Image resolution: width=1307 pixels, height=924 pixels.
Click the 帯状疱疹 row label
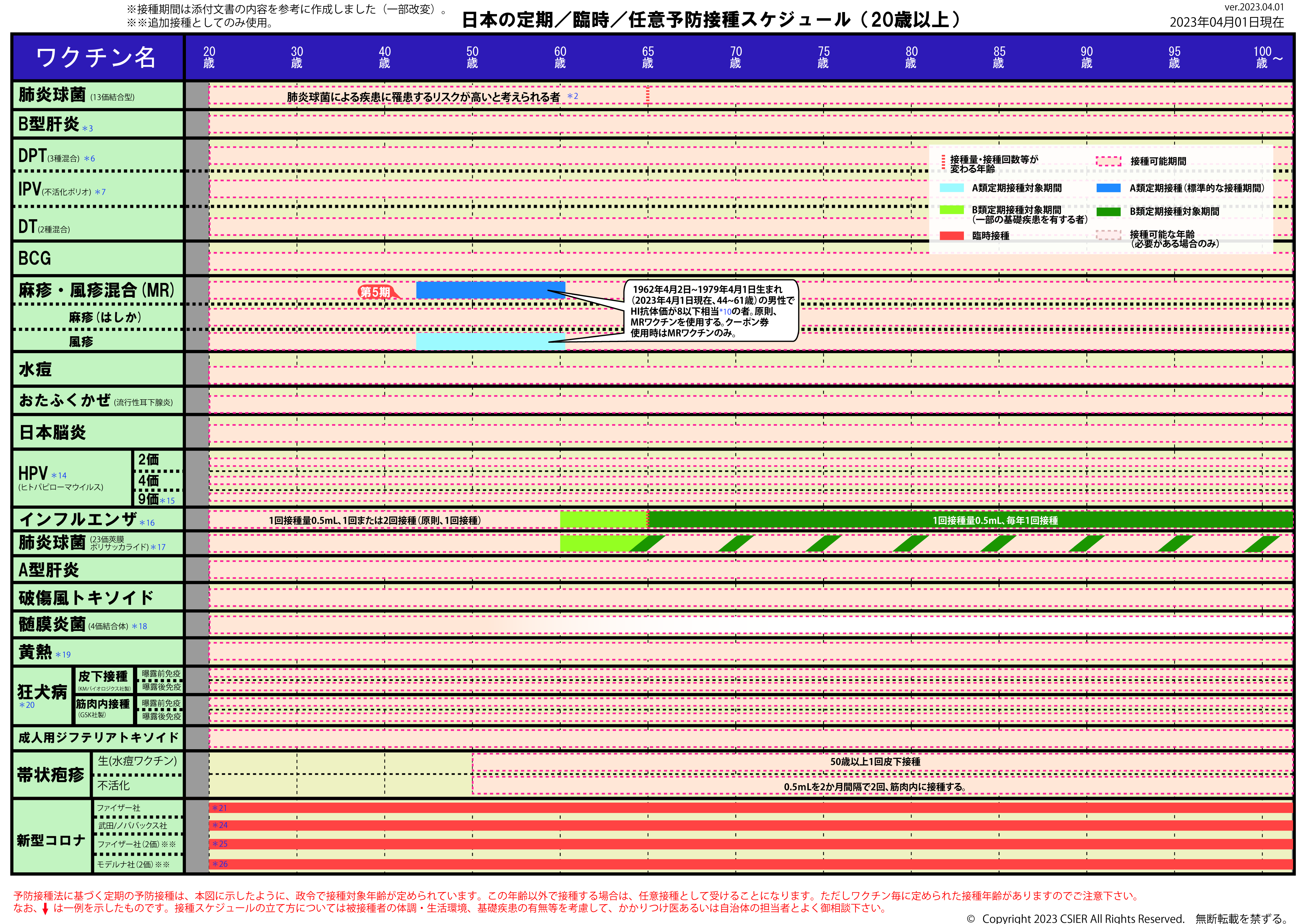pyautogui.click(x=51, y=774)
